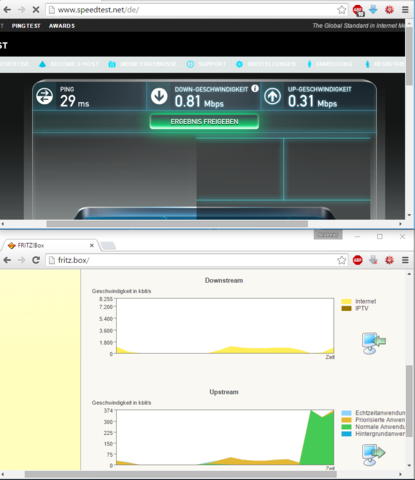Image resolution: width=415 pixels, height=480 pixels.
Task: Open Chrome menu in the fritz.box window
Action: pos(405,260)
